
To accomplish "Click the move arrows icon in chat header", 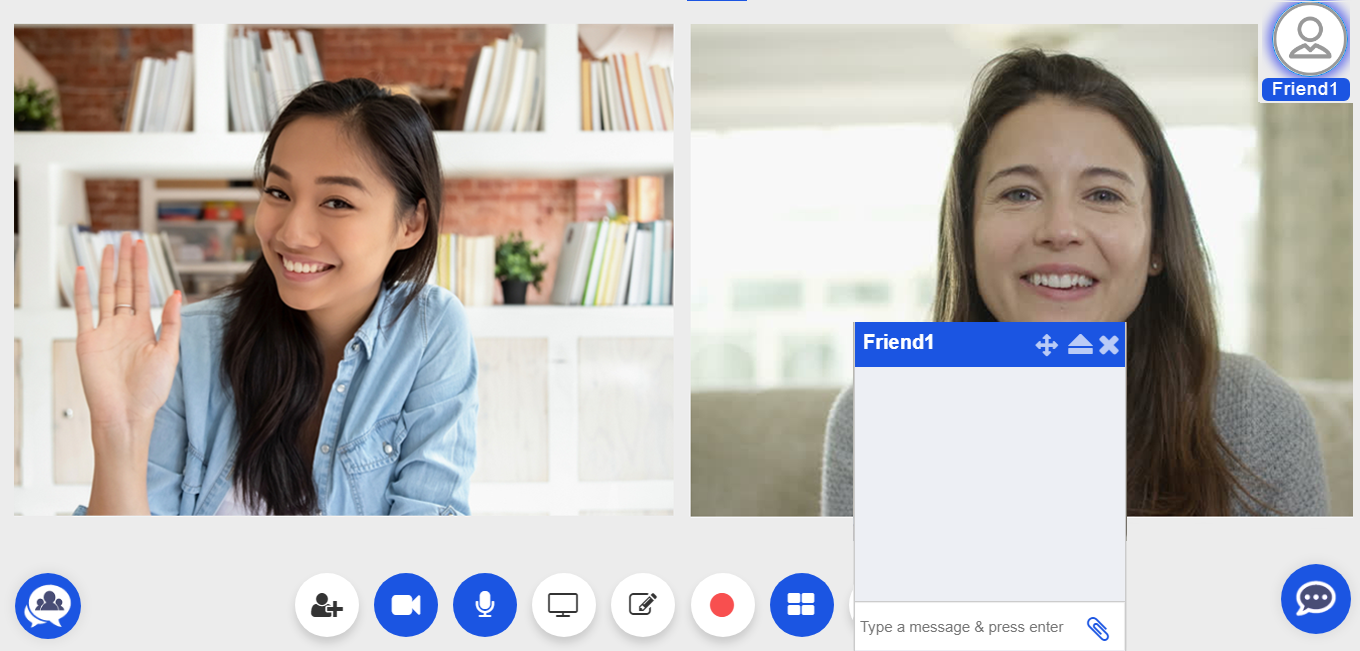I will pyautogui.click(x=1046, y=345).
